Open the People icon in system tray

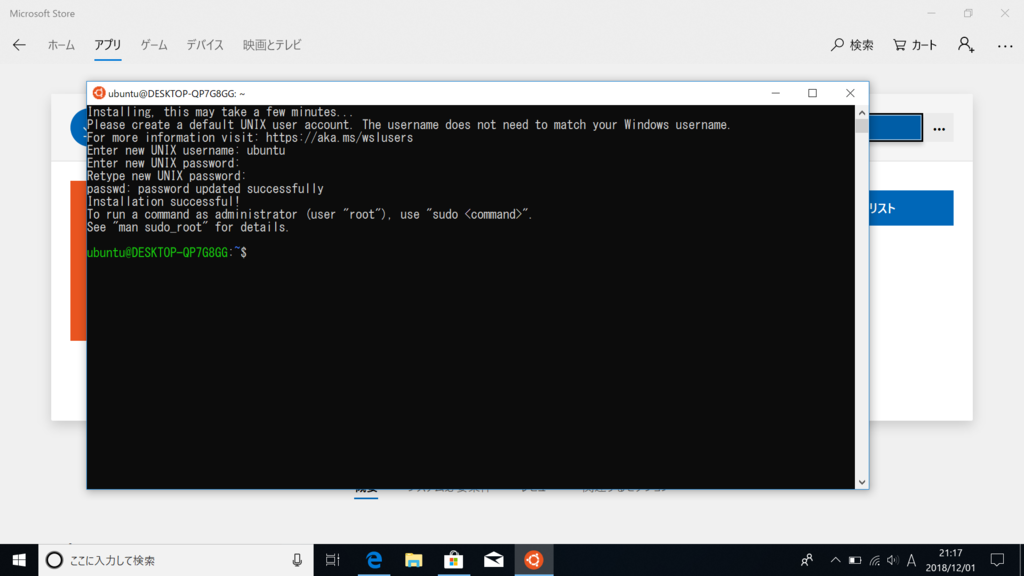[x=807, y=560]
